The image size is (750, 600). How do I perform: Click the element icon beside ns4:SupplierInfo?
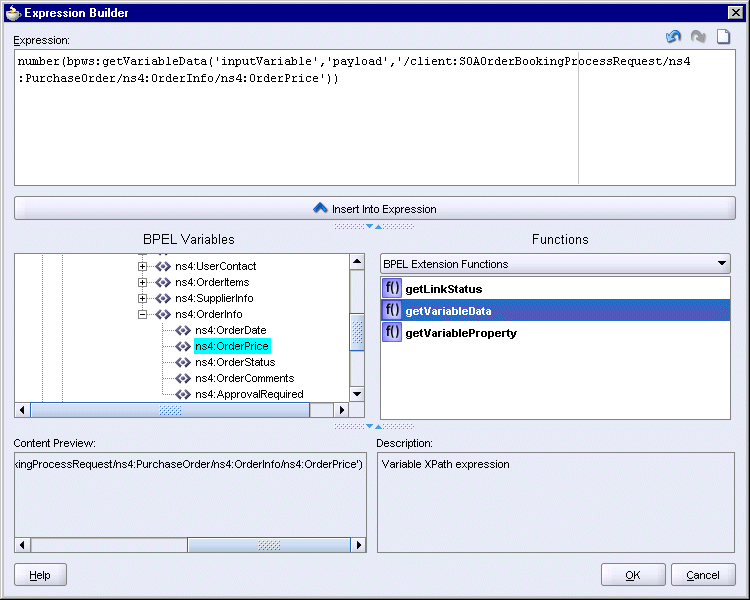click(x=163, y=298)
